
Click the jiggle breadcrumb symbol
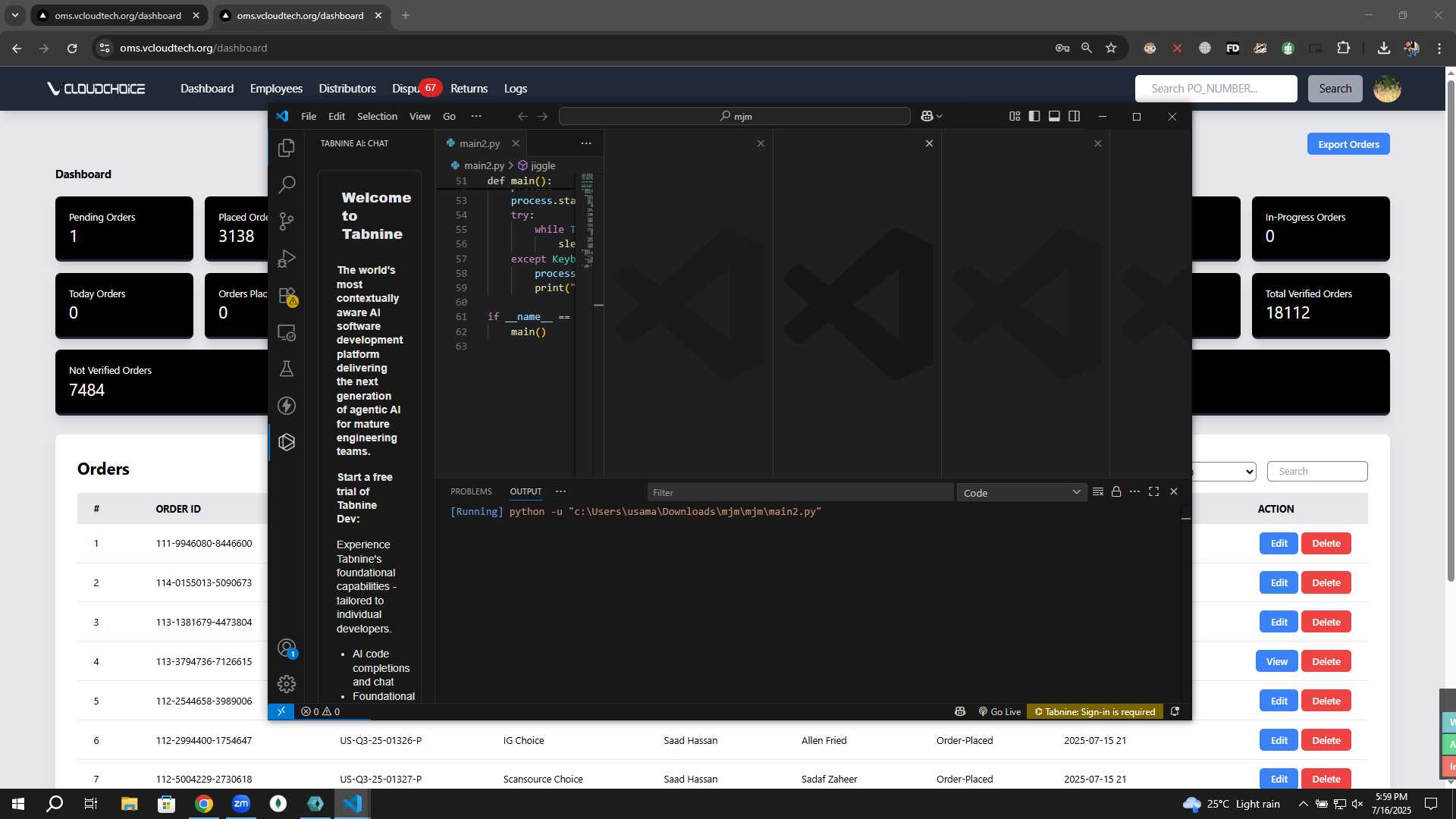coord(537,165)
